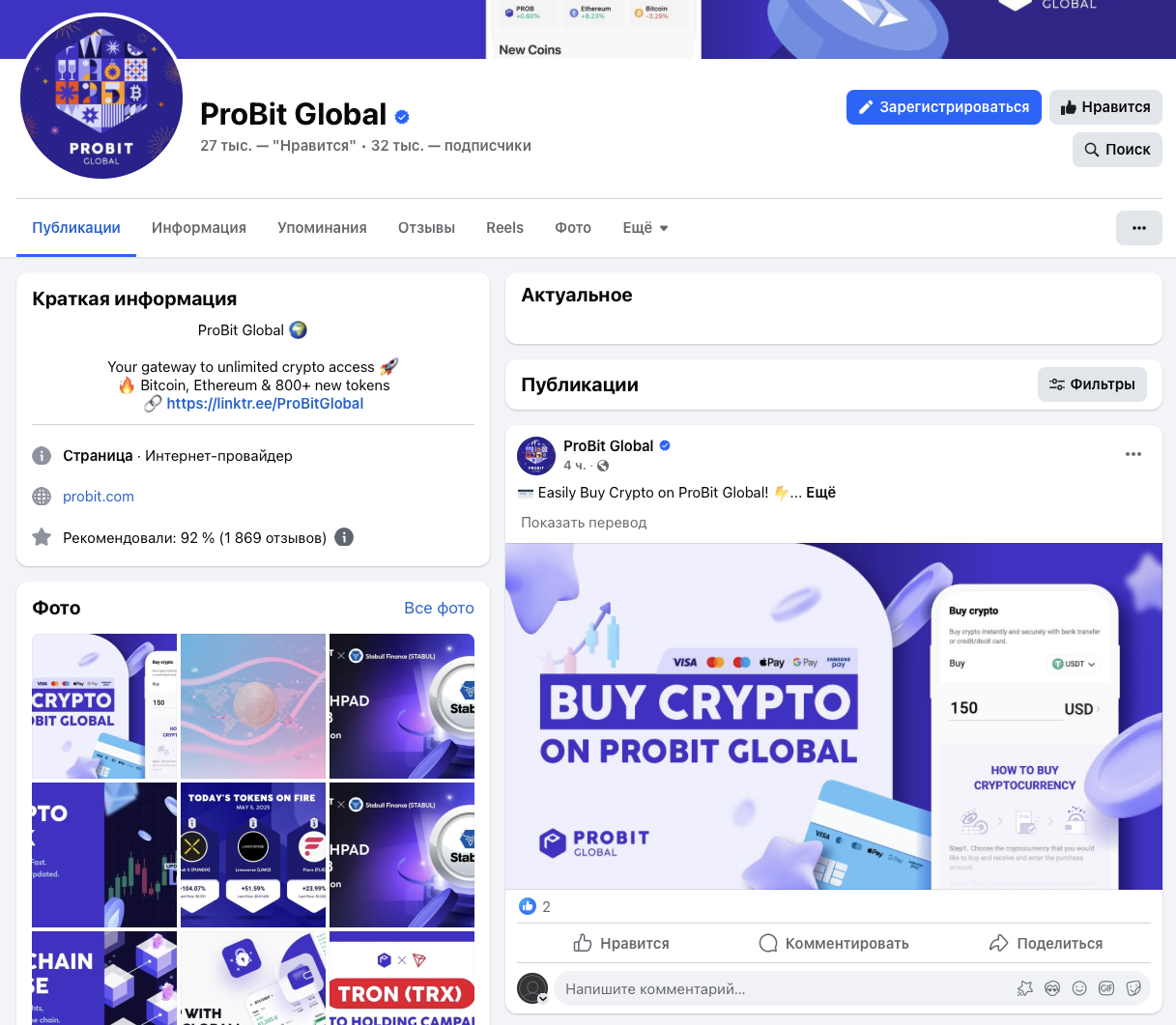Expand the Ещё tab dropdown
Screen dimensions: 1176x1025
point(645,228)
